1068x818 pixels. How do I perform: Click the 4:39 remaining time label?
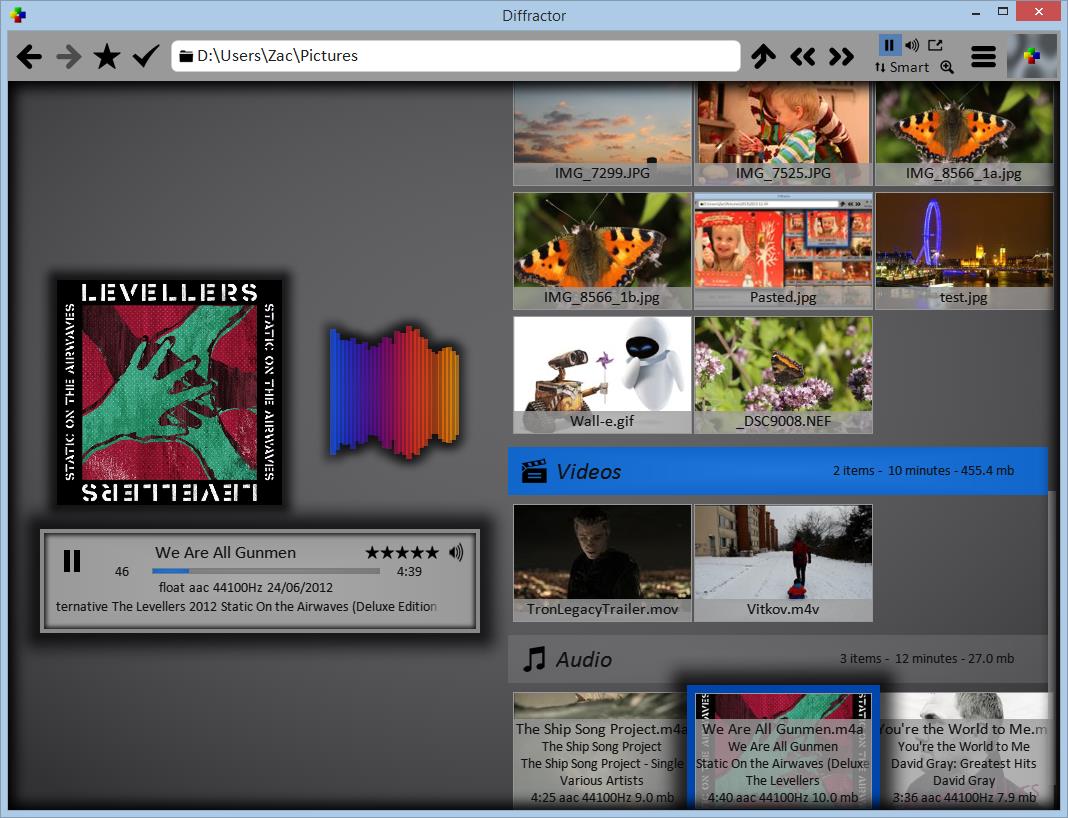point(409,571)
